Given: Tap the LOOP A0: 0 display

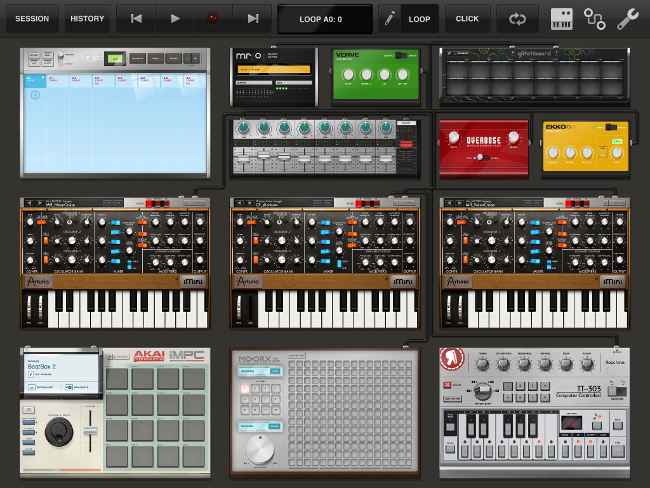Looking at the screenshot, I should pos(325,19).
